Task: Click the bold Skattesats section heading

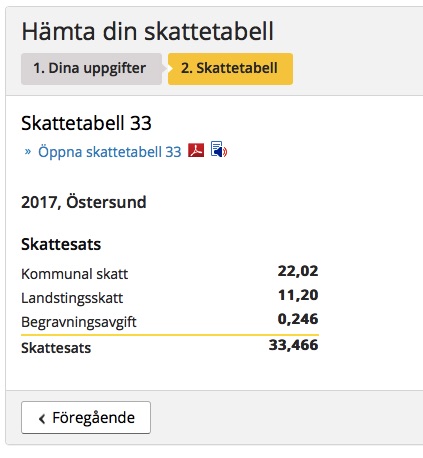Action: [61, 244]
